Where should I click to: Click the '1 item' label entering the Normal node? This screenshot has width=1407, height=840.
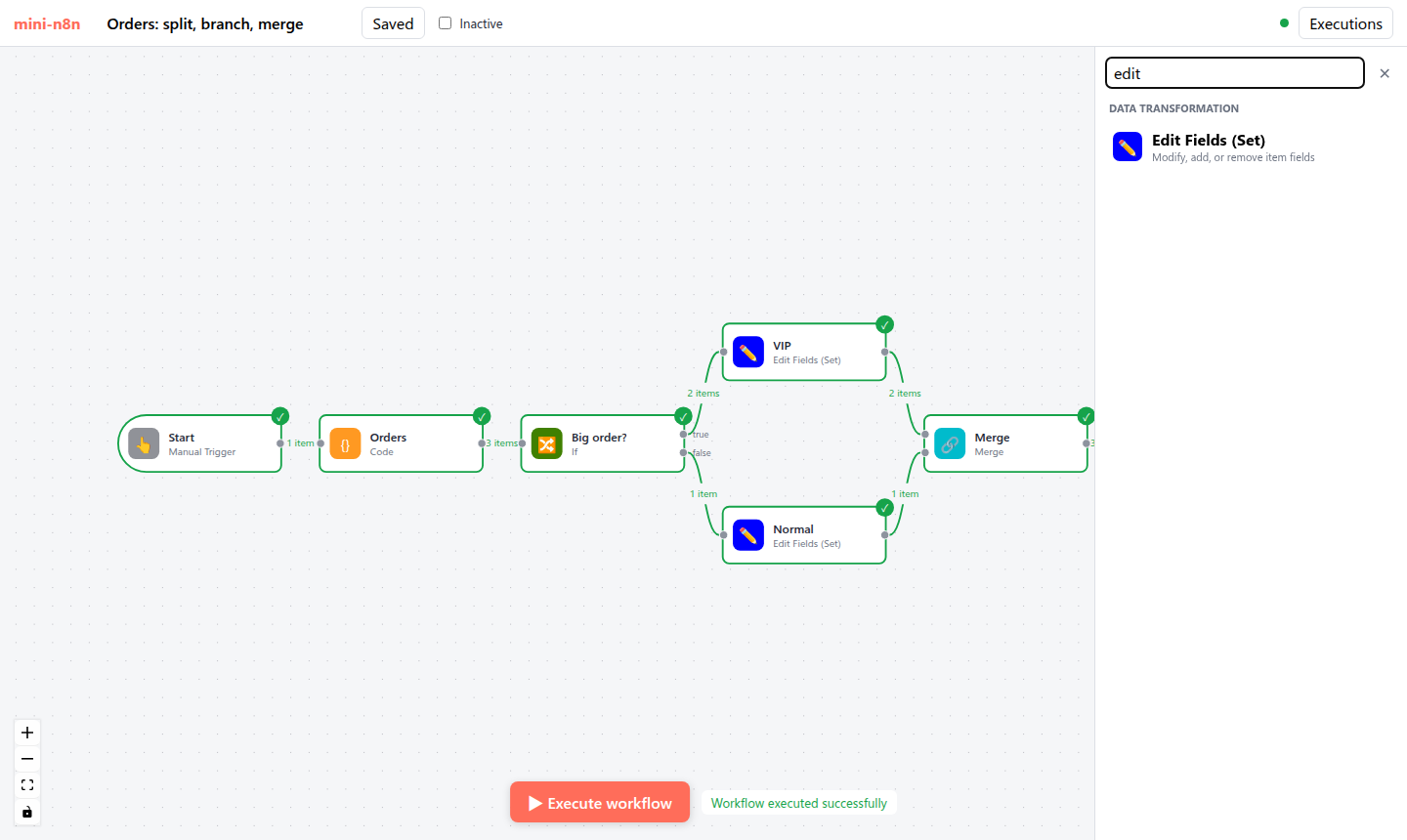(x=703, y=494)
